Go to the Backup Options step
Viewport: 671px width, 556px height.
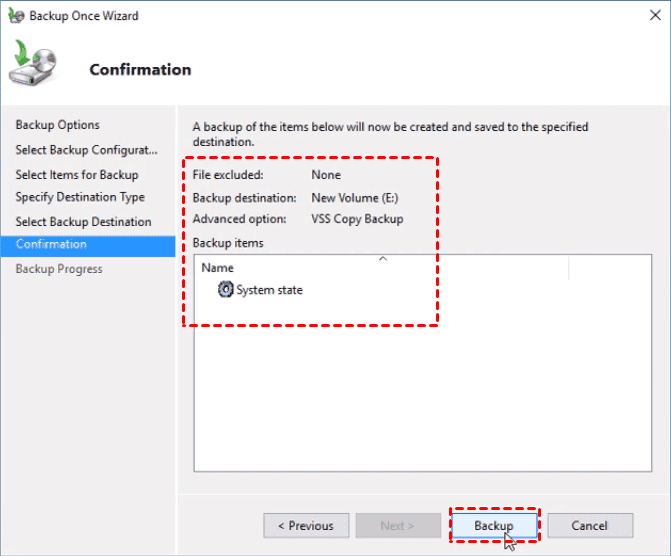tap(58, 125)
